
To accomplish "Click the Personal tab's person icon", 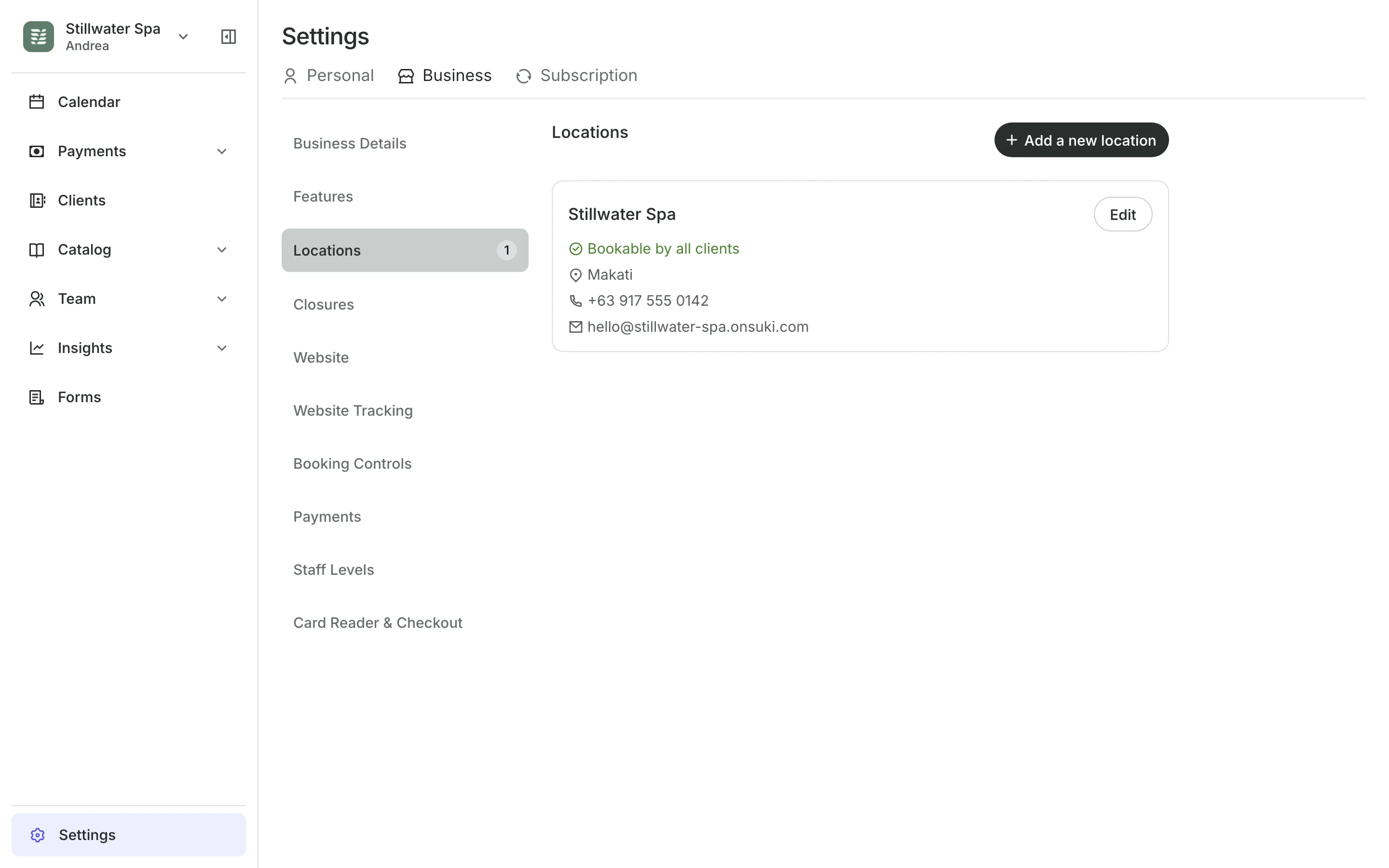I will coord(290,76).
